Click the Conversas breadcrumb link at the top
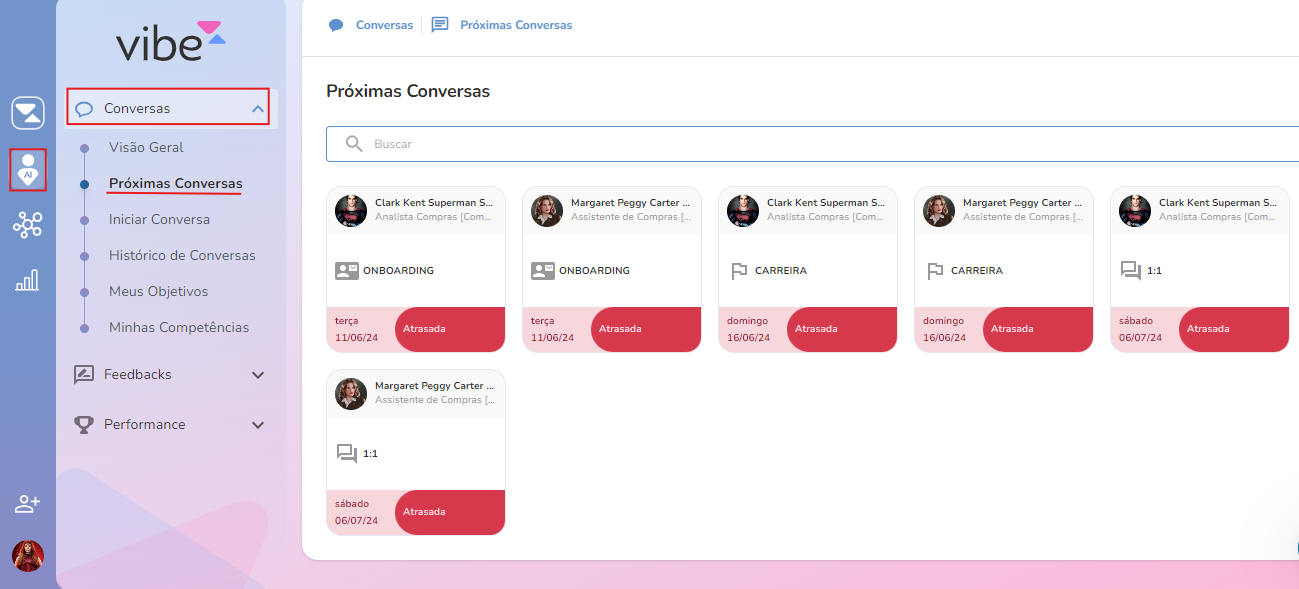Viewport: 1299px width, 589px height. tap(384, 25)
